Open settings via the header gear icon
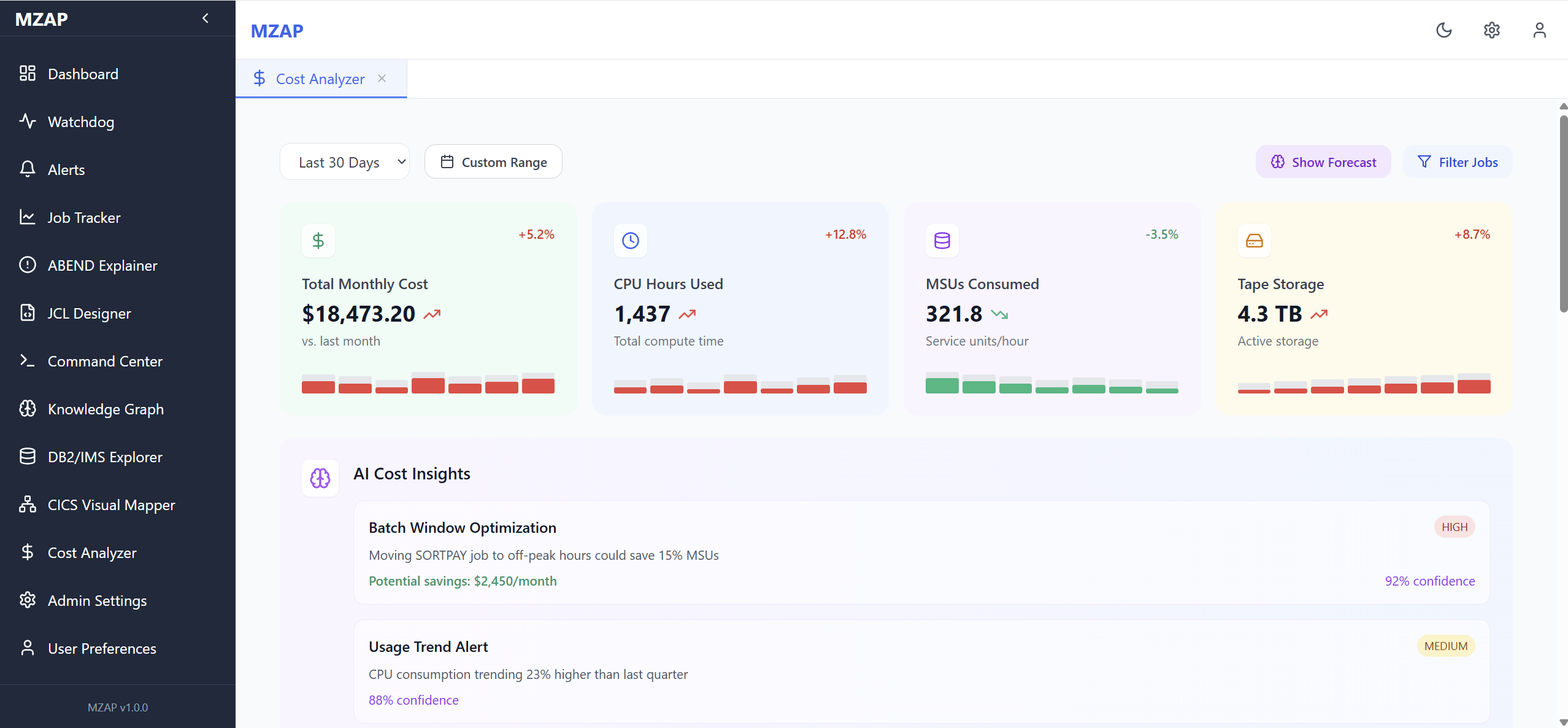This screenshot has height=728, width=1568. 1491,30
